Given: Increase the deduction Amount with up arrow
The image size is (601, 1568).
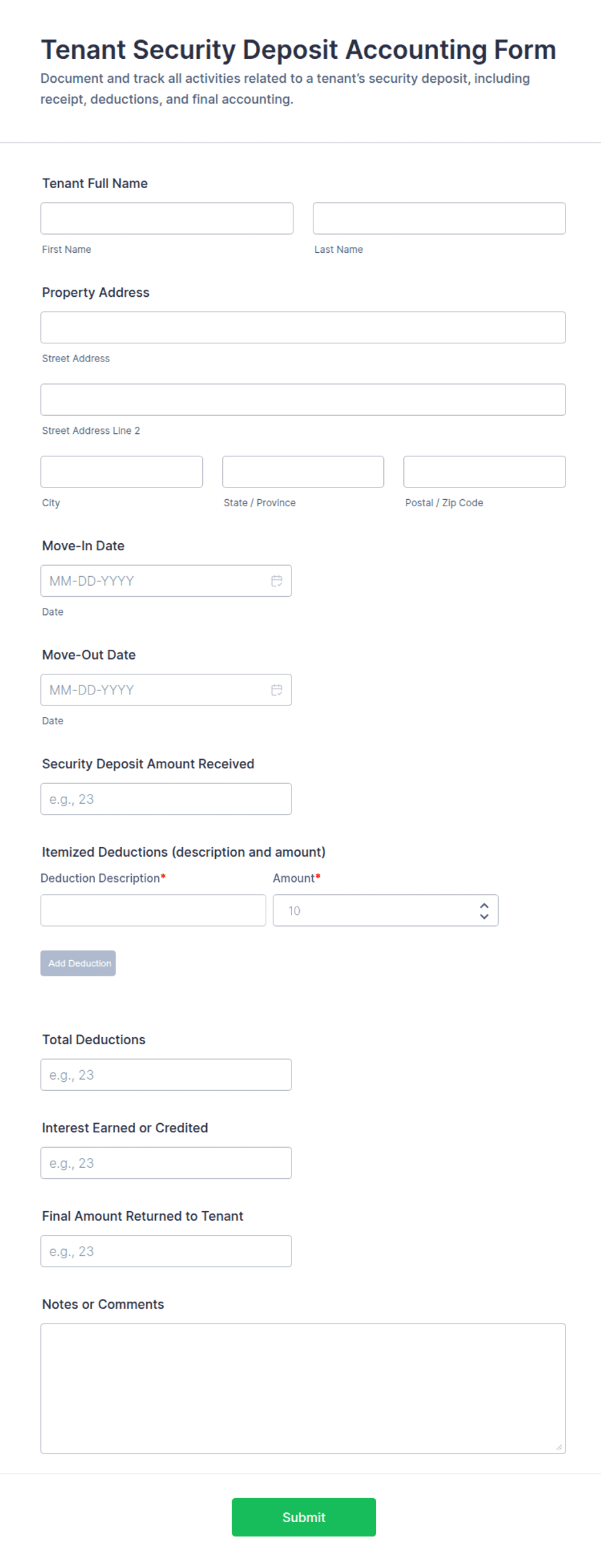Looking at the screenshot, I should tap(484, 906).
